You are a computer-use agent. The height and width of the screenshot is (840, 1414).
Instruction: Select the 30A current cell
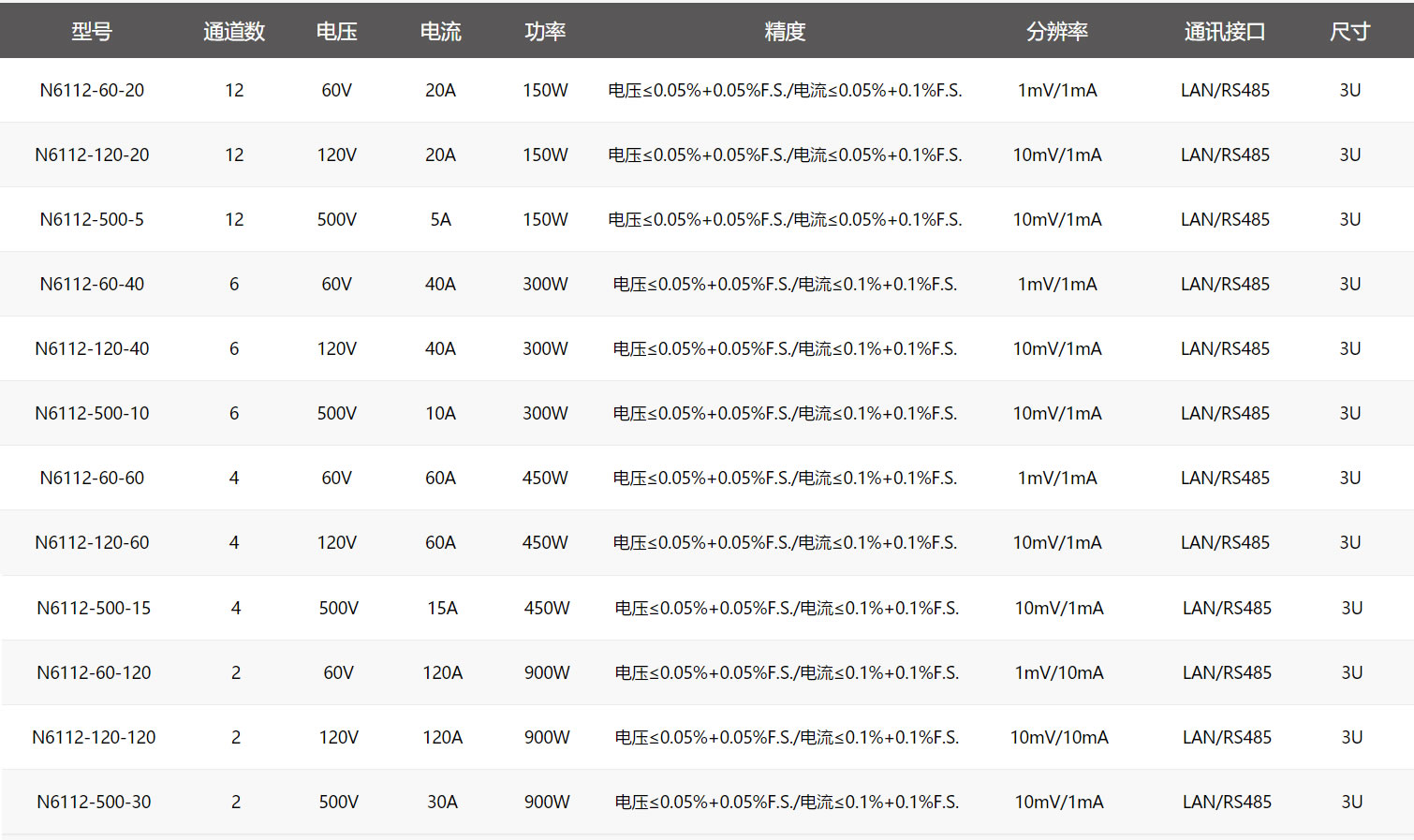pos(442,803)
